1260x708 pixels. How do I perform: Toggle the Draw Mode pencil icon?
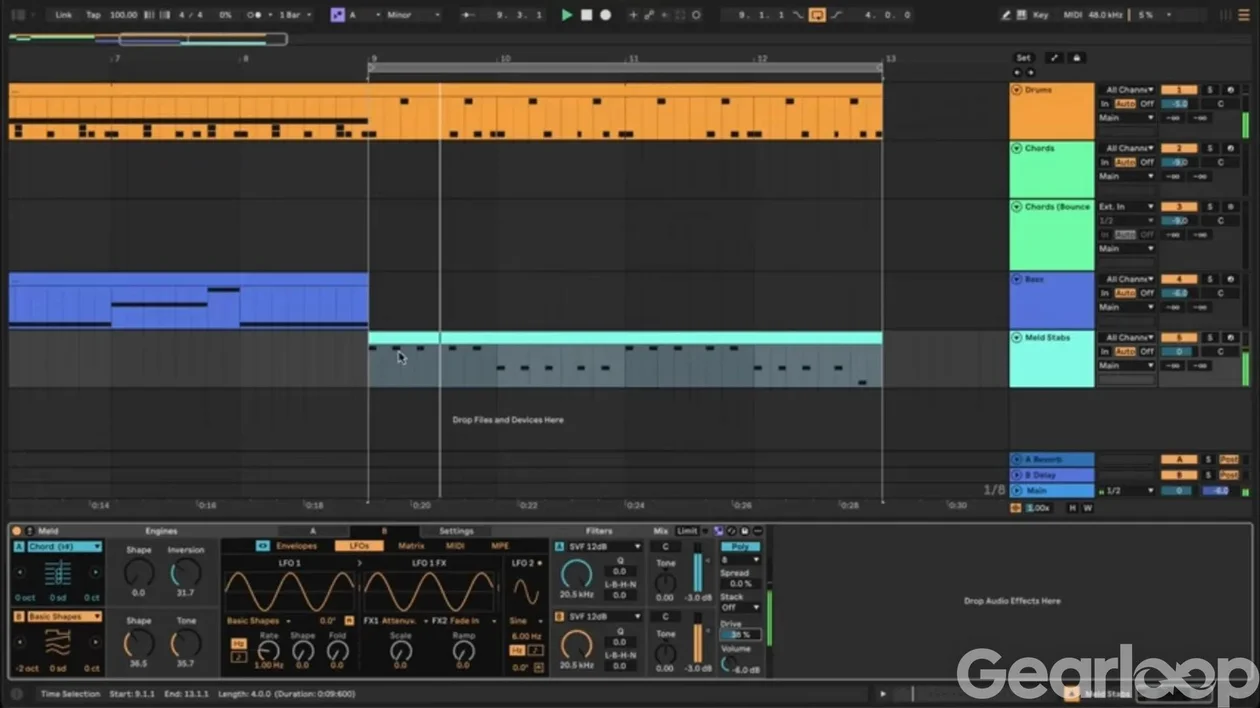(x=1005, y=15)
